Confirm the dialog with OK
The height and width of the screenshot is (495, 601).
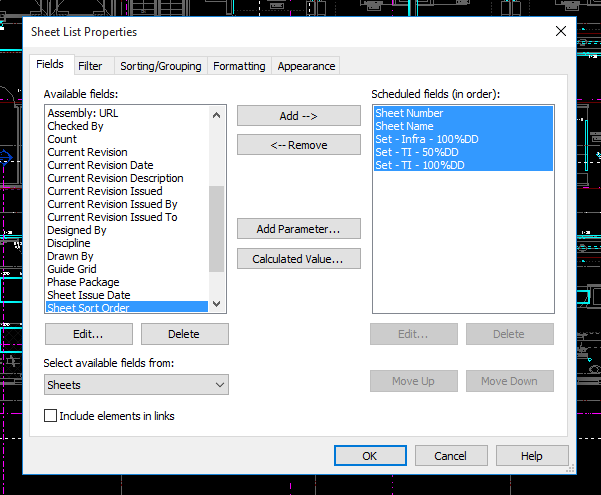[x=370, y=456]
